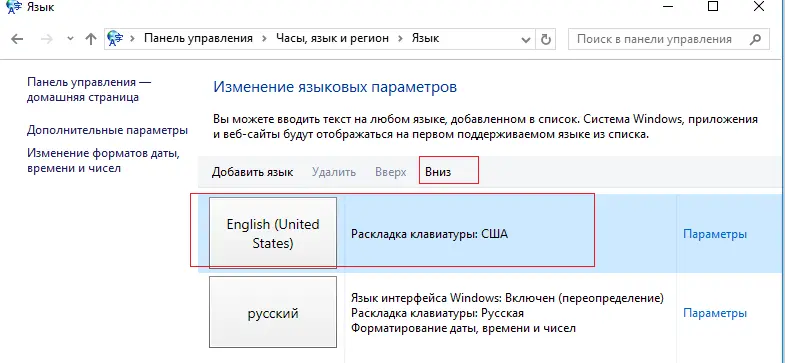Click the forward navigation arrow
The image size is (785, 363).
point(47,39)
